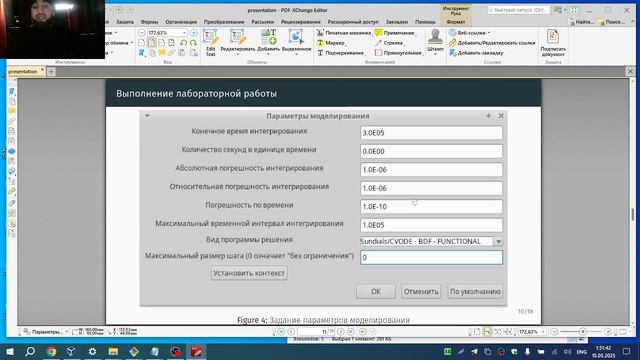Open the Windows Start menu
This screenshot has height=360, width=640.
coord(9,351)
